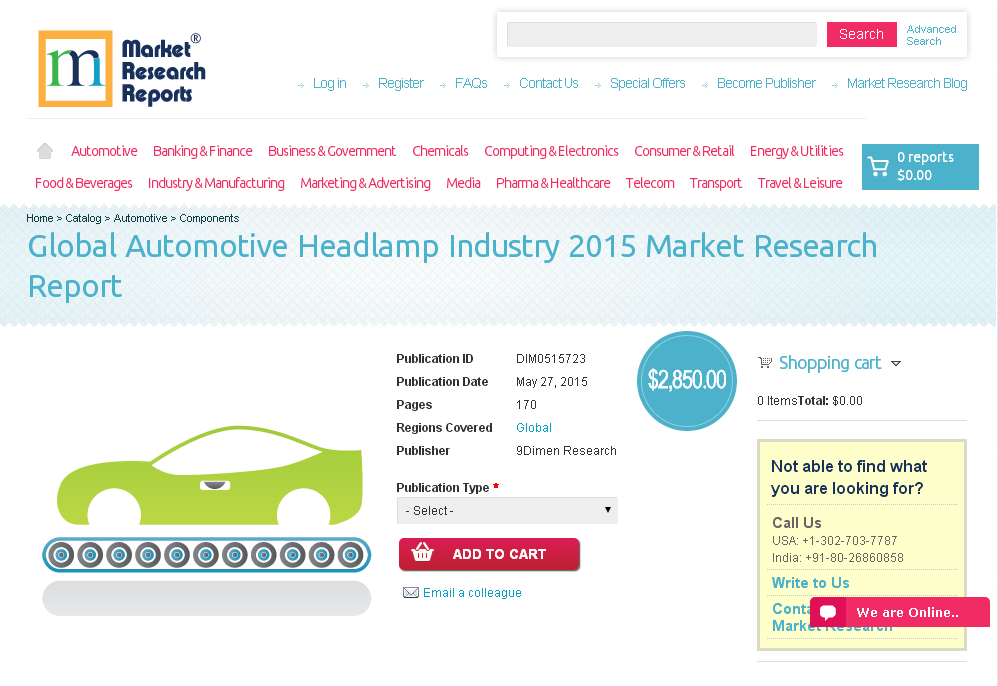This screenshot has width=998, height=686.
Task: Open the We are Online chat bubble
Action: tap(898, 612)
